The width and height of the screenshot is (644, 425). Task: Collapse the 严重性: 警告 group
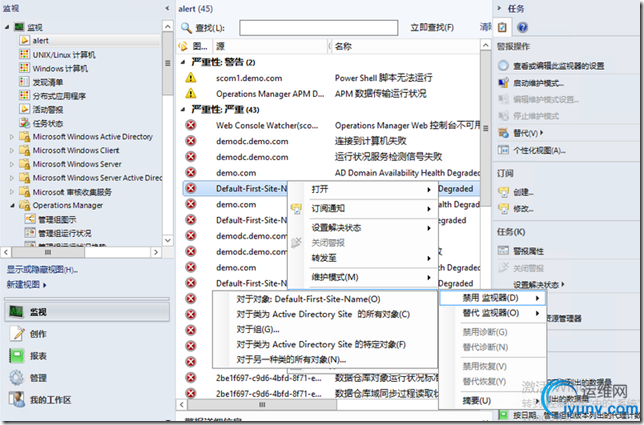(183, 62)
